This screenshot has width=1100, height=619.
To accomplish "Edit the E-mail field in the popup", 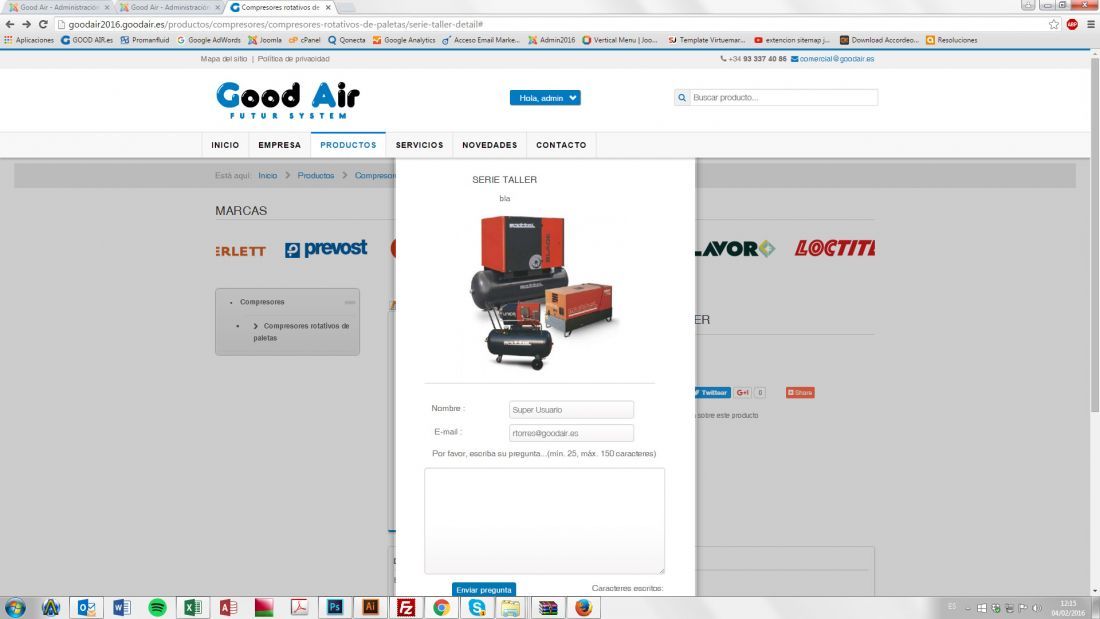I will coord(571,433).
